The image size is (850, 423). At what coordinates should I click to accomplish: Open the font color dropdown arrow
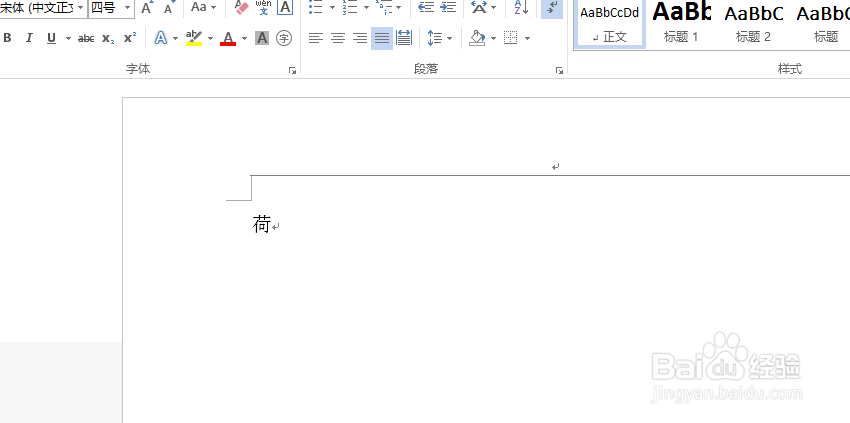[244, 38]
